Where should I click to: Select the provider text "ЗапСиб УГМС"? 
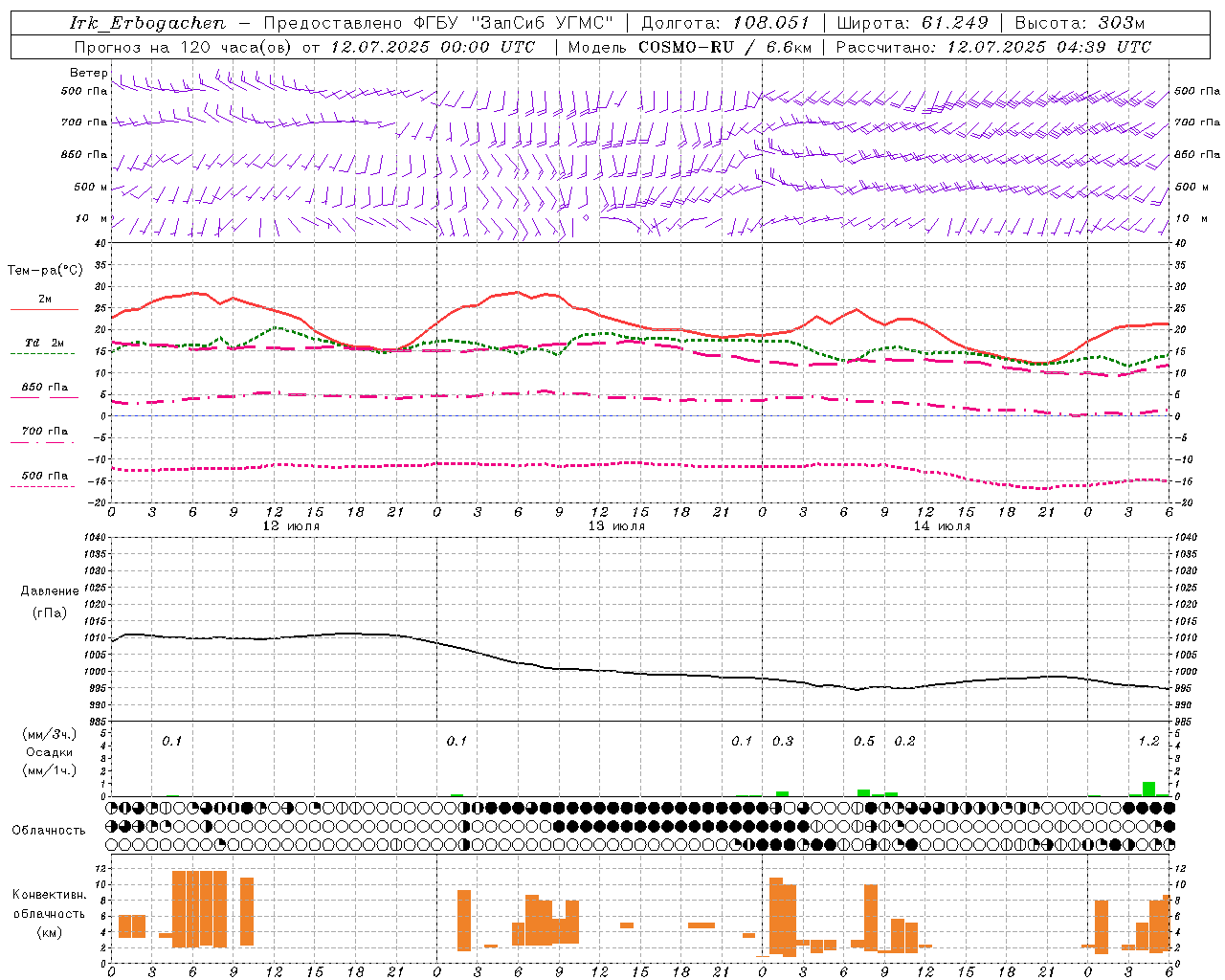pos(543,23)
